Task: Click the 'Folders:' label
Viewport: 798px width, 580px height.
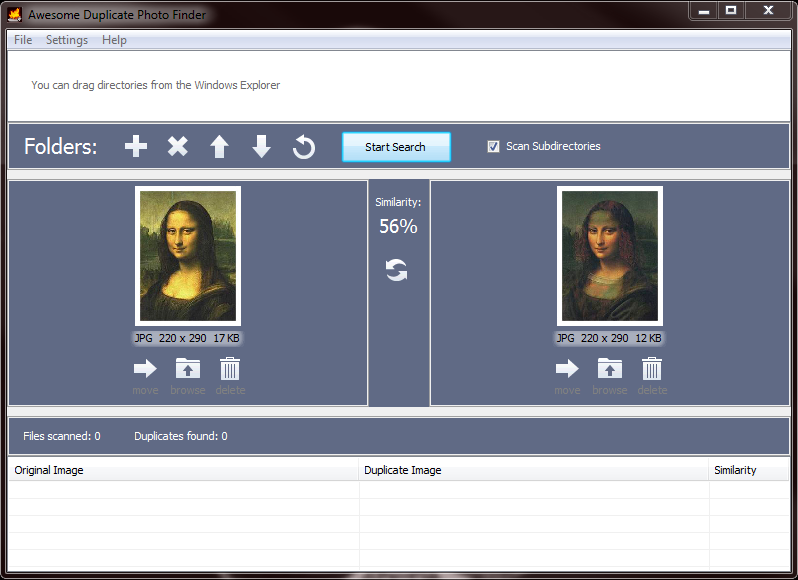Action: [61, 147]
